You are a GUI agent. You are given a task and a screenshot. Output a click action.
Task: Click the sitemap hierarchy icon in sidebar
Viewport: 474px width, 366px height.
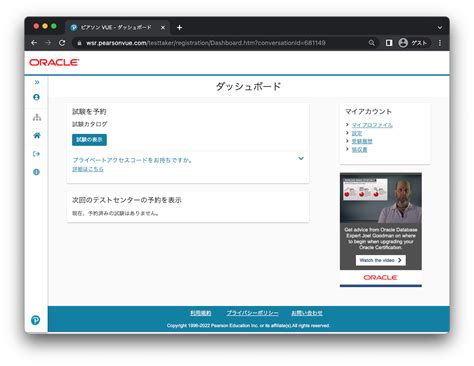coord(37,117)
